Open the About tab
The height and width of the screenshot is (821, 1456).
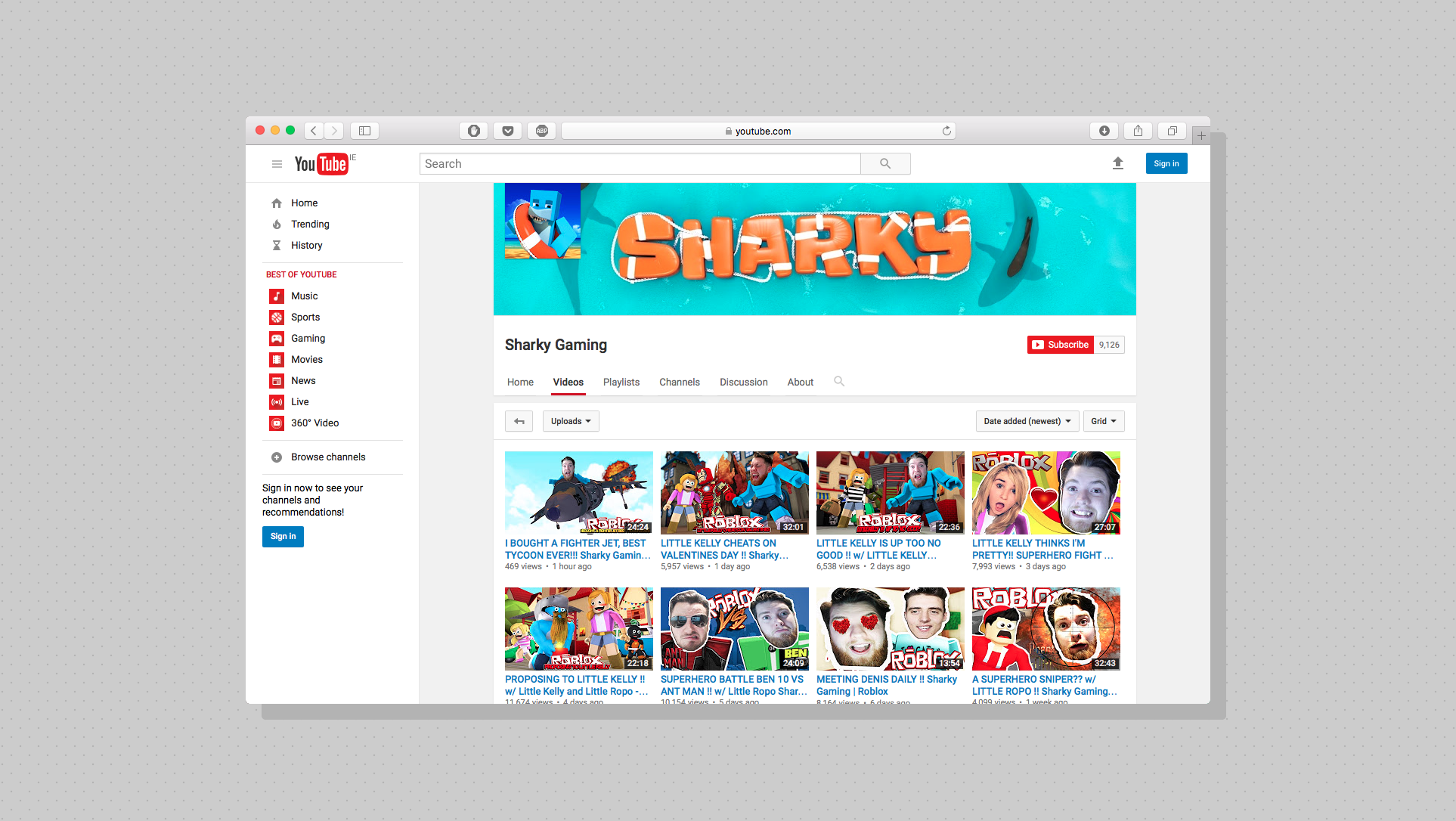(x=800, y=383)
